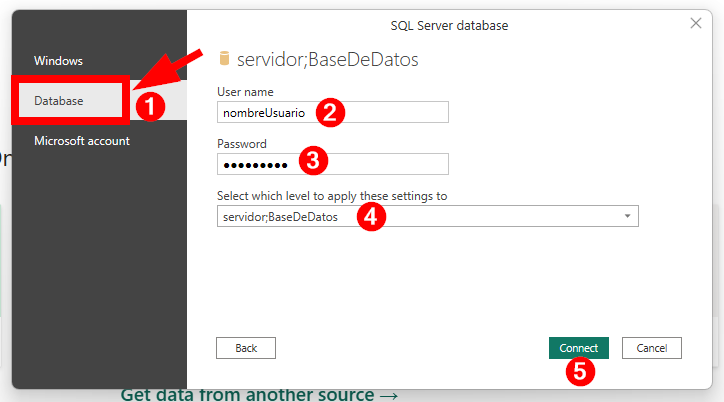Click the dropdown arrow for level selection
Screen dimensions: 724x402
627,216
